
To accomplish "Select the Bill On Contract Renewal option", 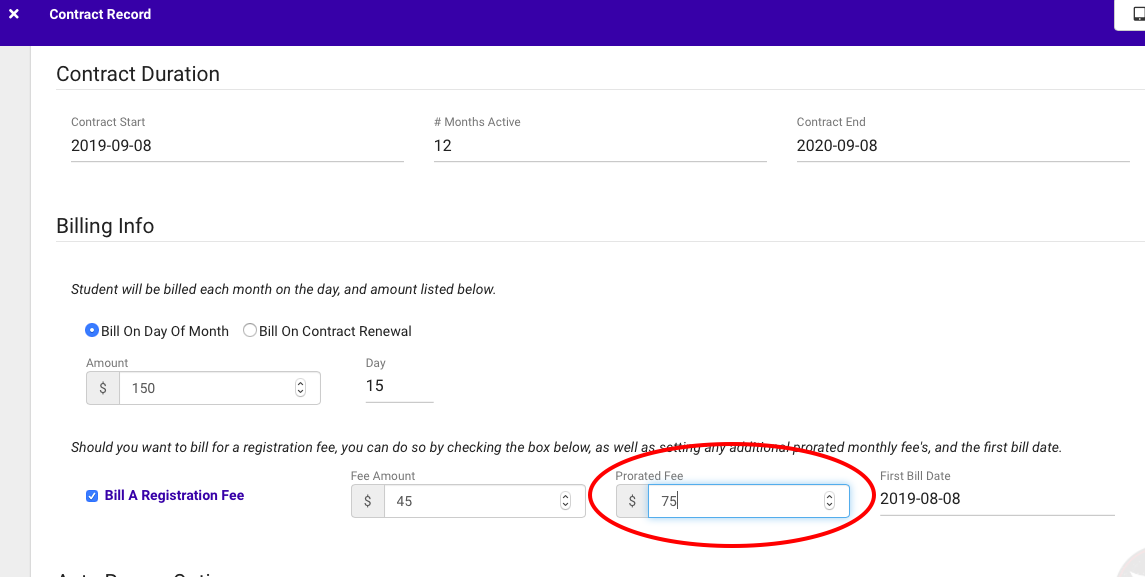I will 250,331.
